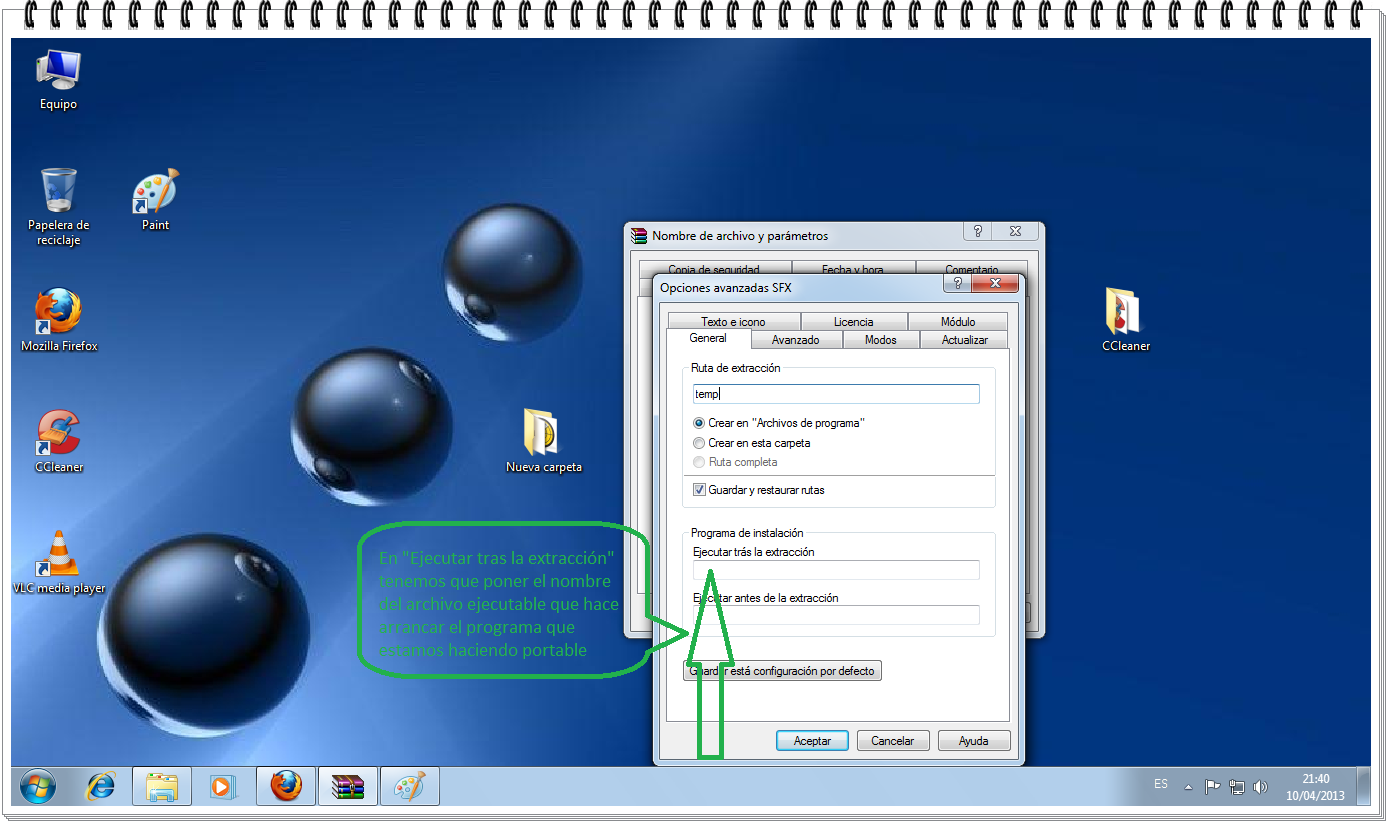Switch to the Avanzado tab
Screen dimensions: 1388x823
pyautogui.click(x=795, y=340)
